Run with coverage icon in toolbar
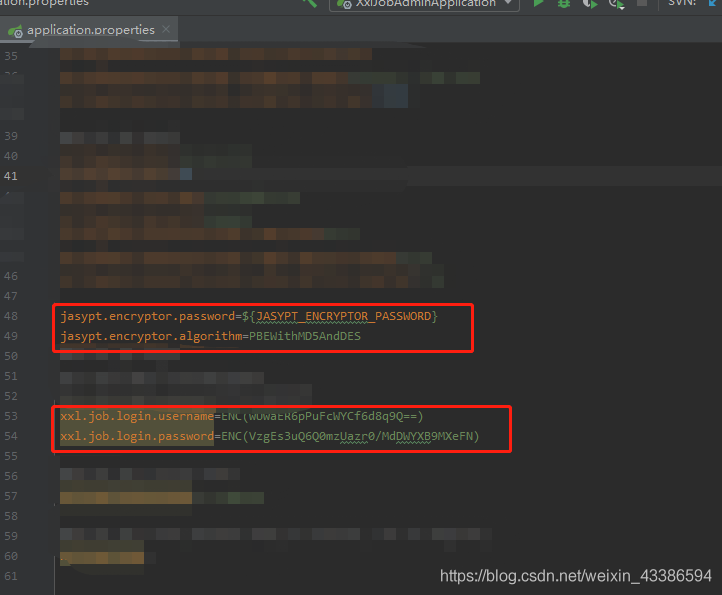This screenshot has width=722, height=595. point(590,4)
